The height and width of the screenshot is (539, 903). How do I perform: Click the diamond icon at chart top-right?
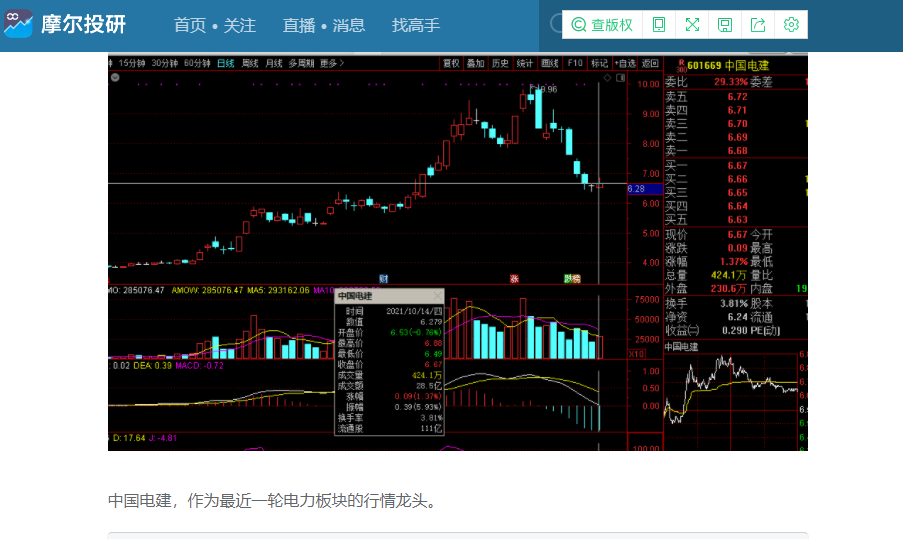[x=607, y=78]
